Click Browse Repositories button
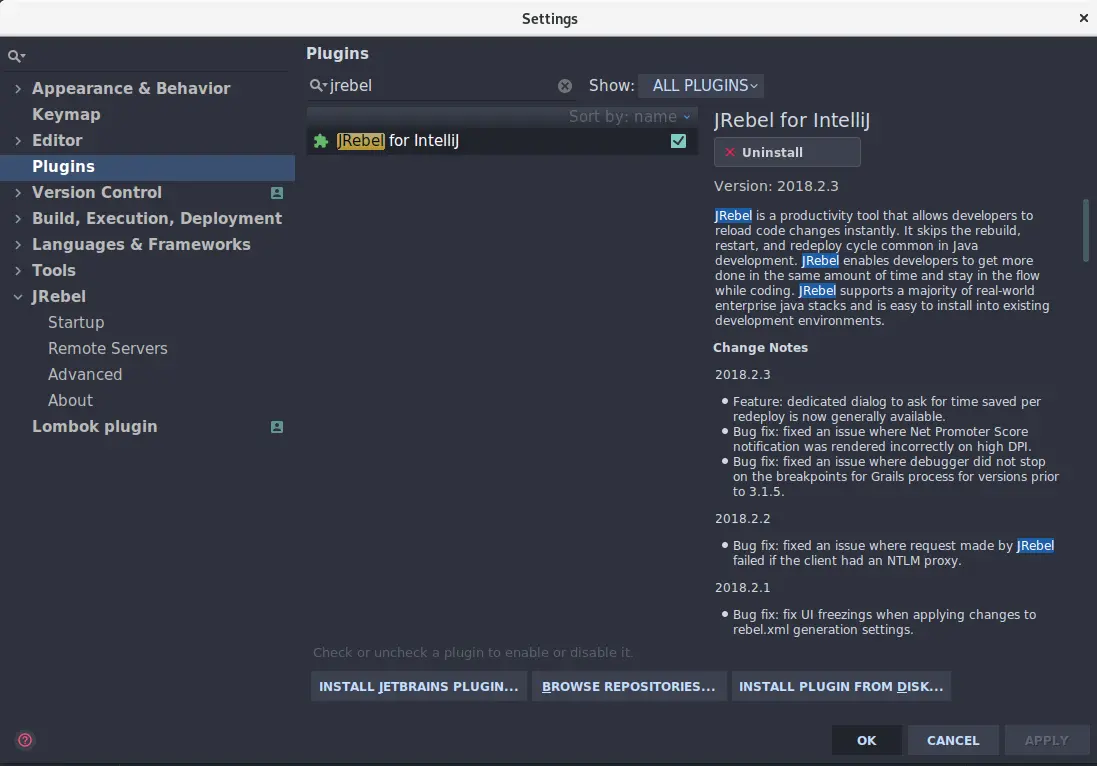This screenshot has height=766, width=1097. (628, 686)
